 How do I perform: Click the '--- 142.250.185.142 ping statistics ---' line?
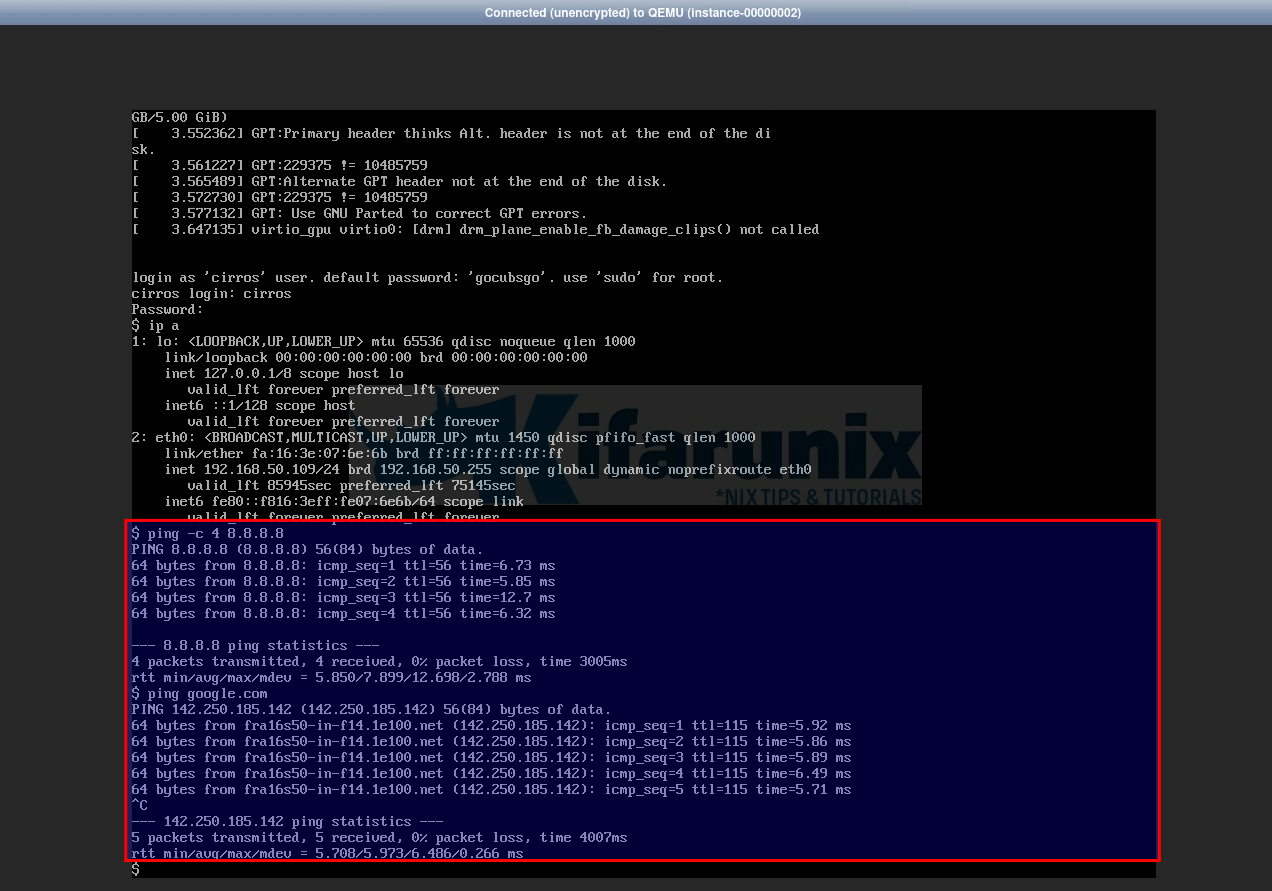pyautogui.click(x=287, y=822)
